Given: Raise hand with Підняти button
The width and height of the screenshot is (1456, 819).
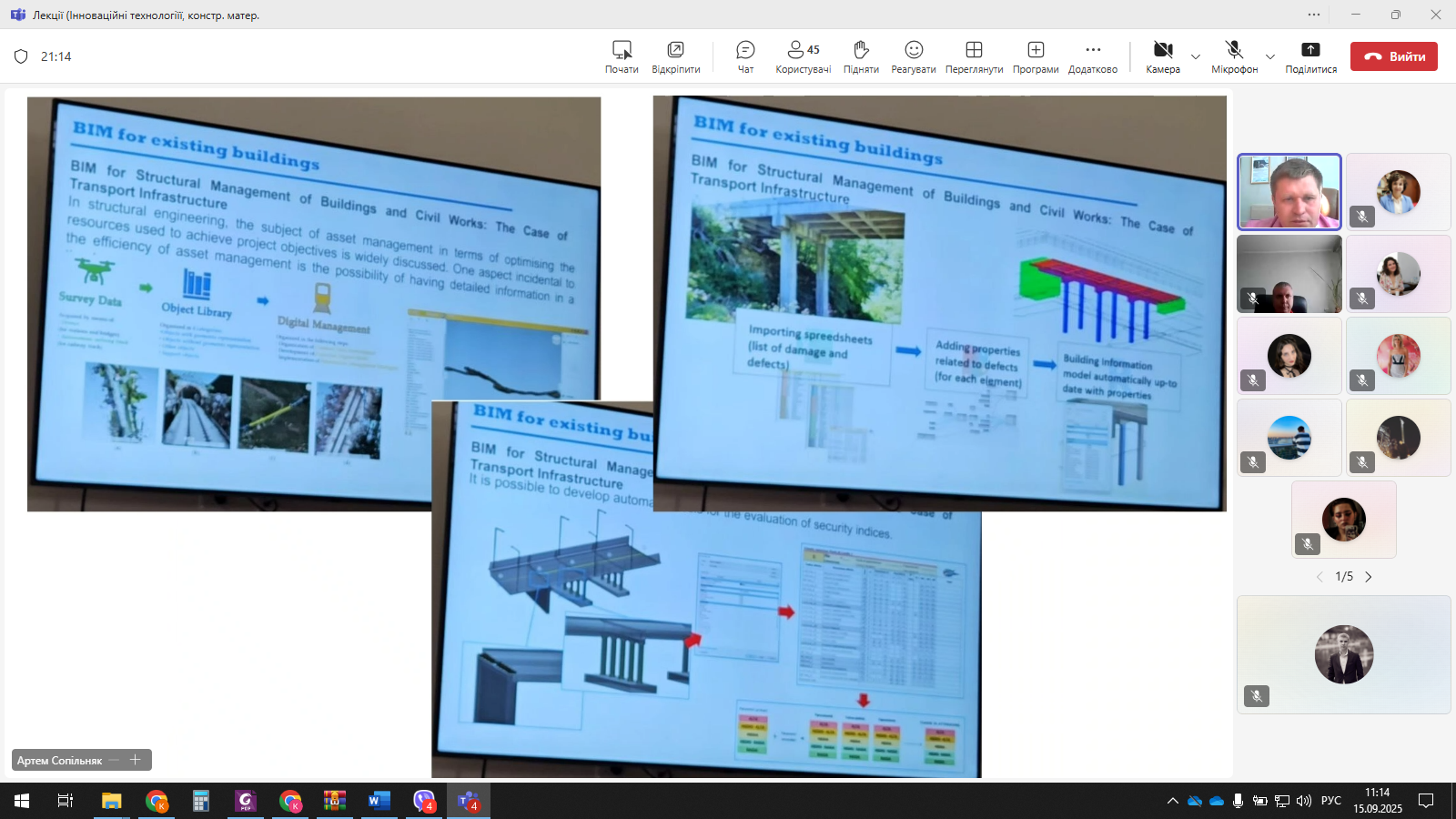Looking at the screenshot, I should (861, 56).
